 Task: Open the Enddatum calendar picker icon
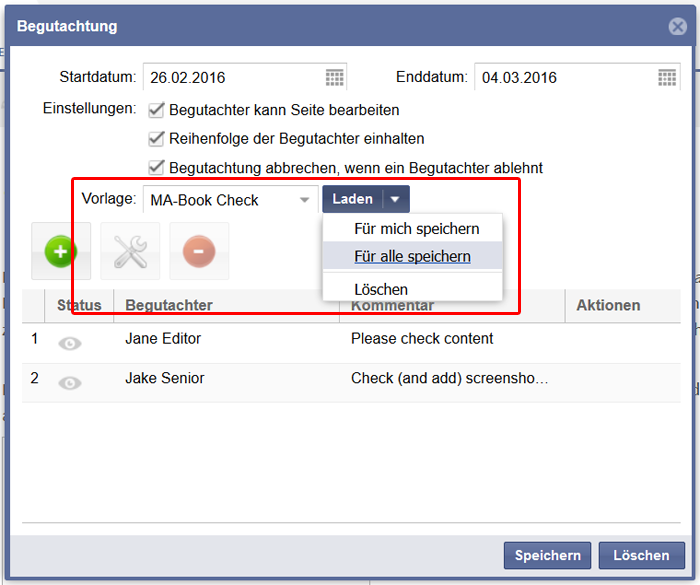[x=667, y=78]
